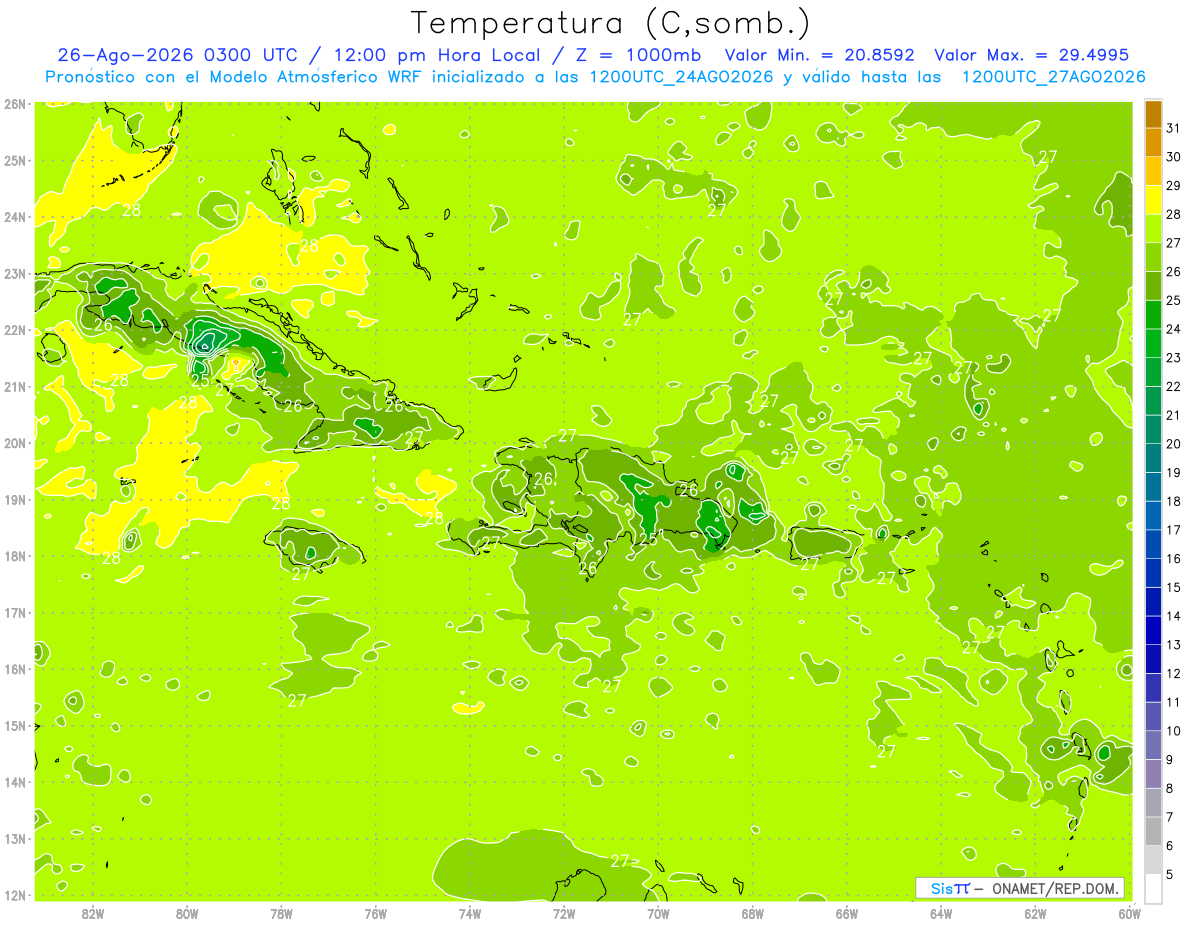1200x927 pixels.
Task: Click the orange 30–31 legend swatch
Action: point(1153,143)
